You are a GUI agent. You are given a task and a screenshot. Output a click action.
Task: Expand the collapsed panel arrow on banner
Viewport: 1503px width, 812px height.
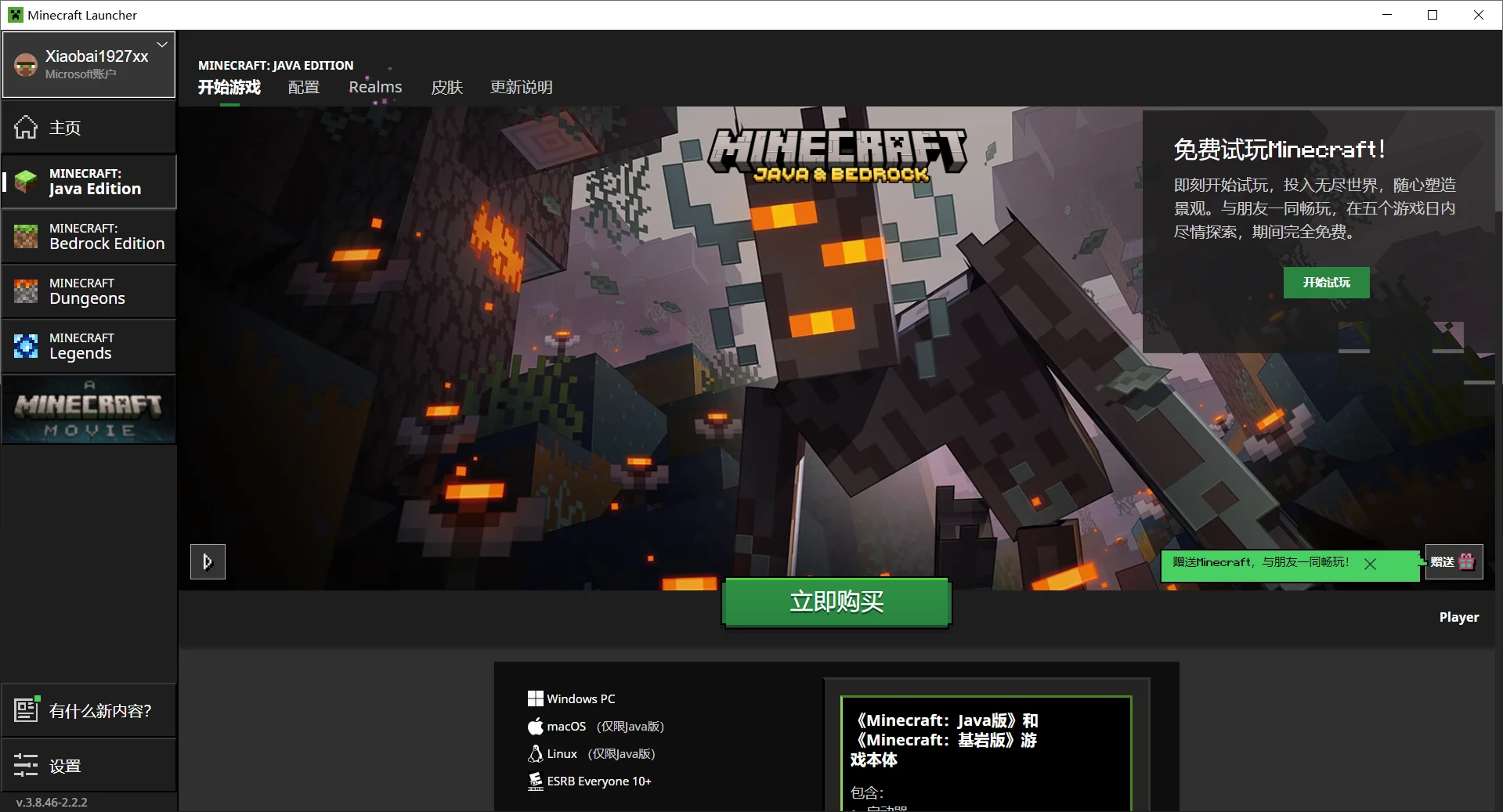pos(208,561)
